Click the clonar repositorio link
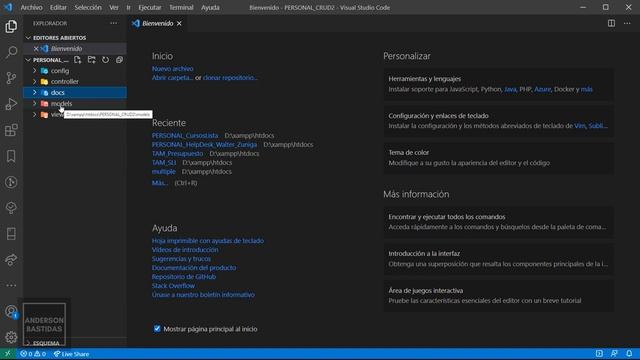Screen dimensions: 640x360 (230, 78)
